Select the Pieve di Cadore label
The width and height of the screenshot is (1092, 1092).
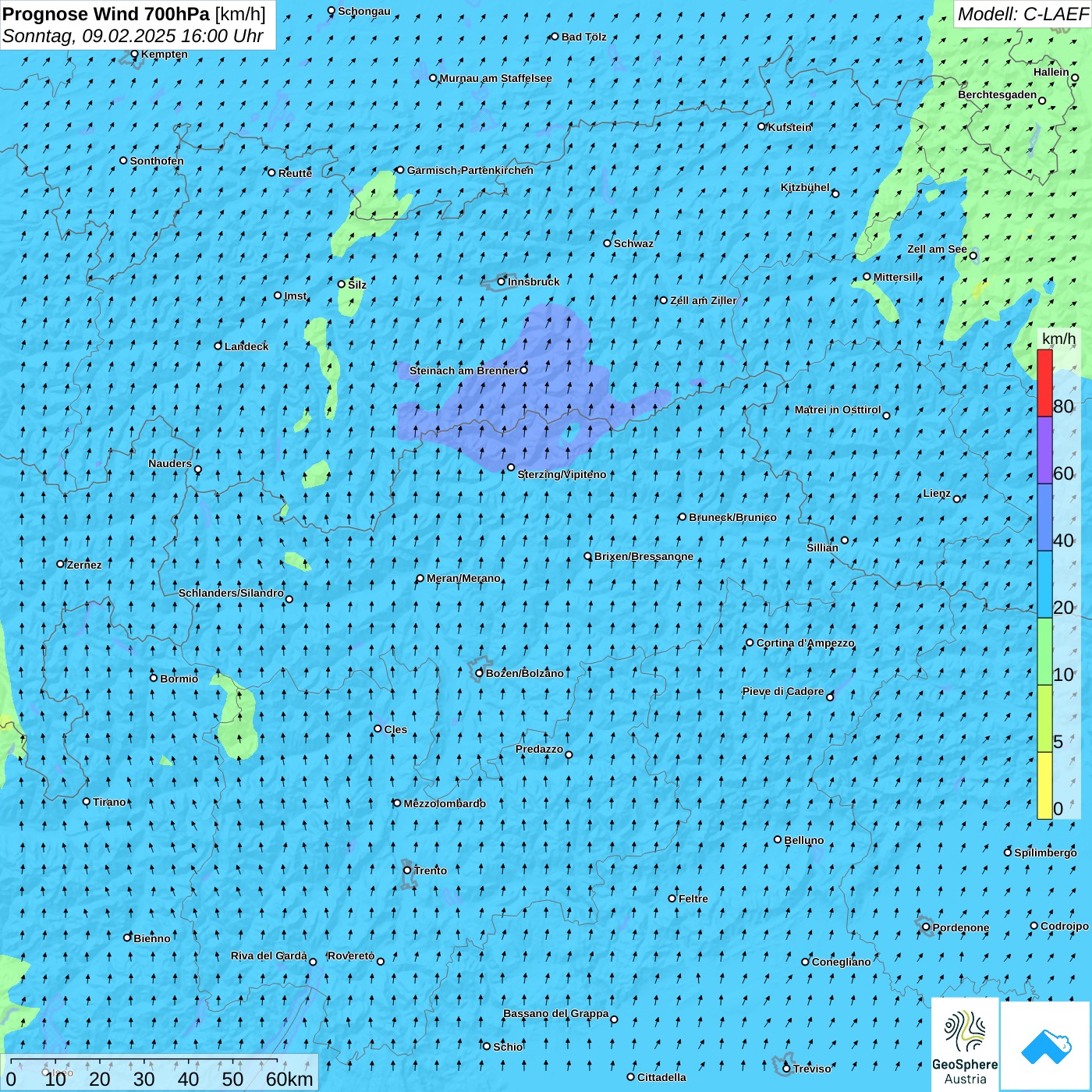click(783, 691)
